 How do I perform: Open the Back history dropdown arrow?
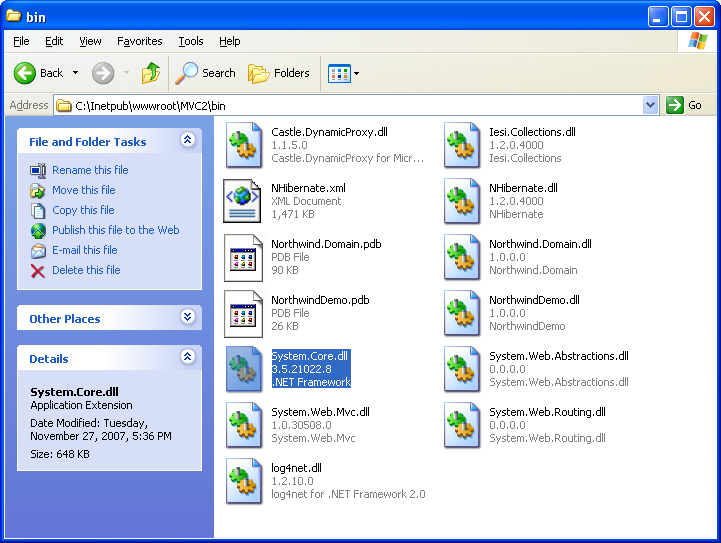click(75, 73)
